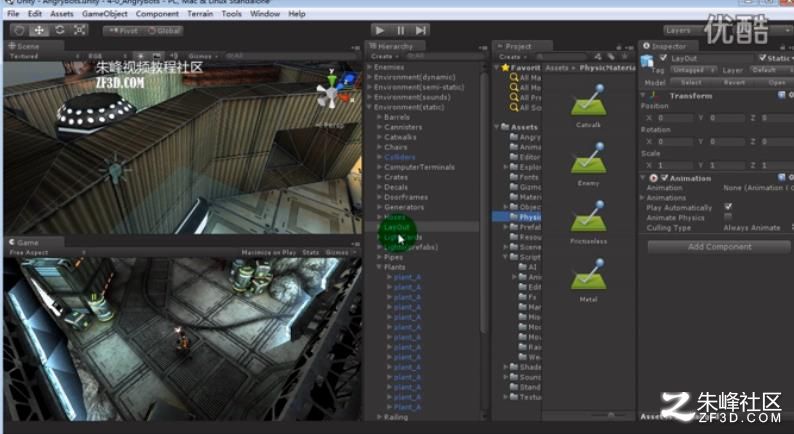Click the Hierarchy vertical scrollbar
794x434 pixels.
(x=483, y=203)
